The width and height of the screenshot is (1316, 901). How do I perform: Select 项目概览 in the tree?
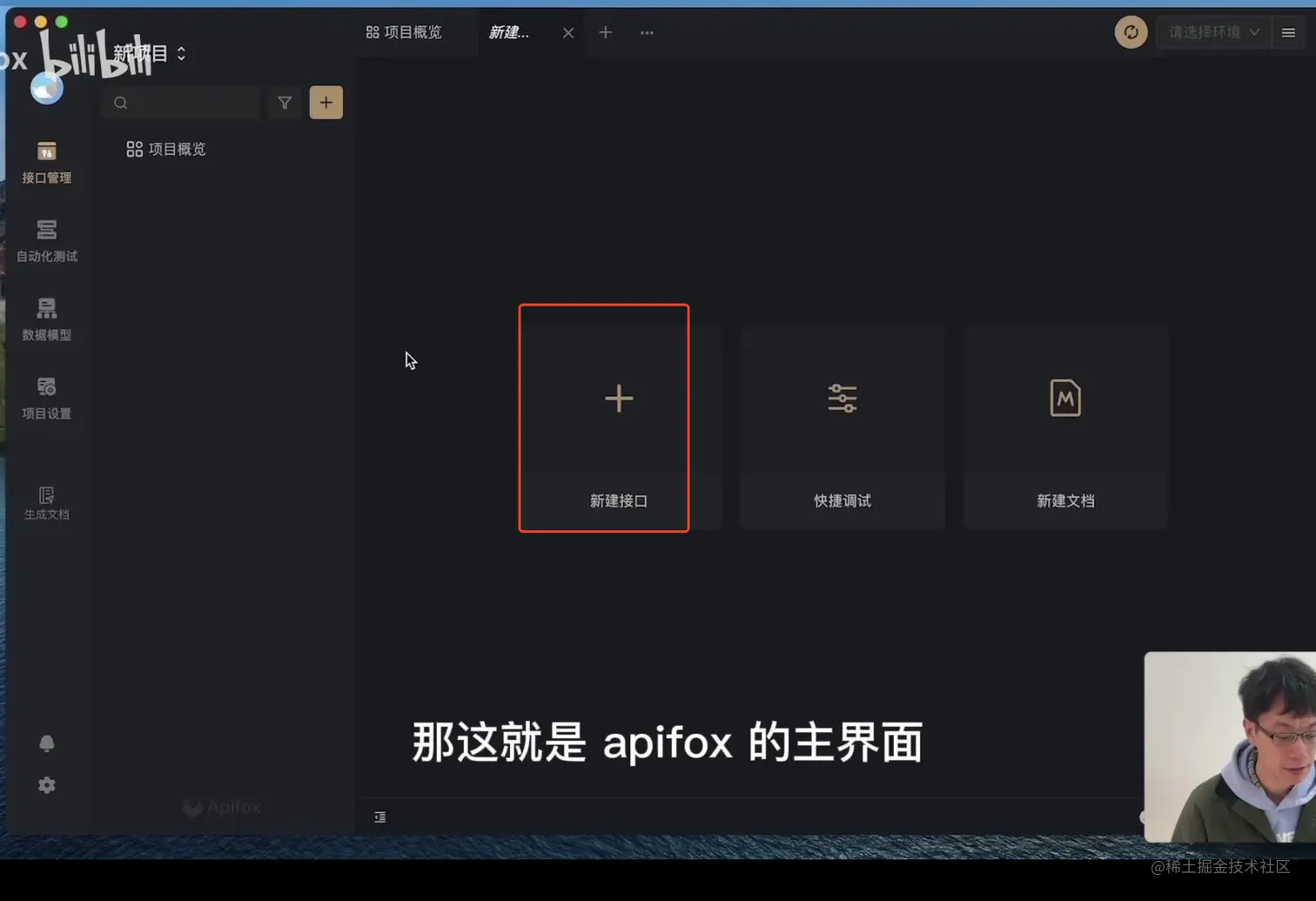pos(166,150)
